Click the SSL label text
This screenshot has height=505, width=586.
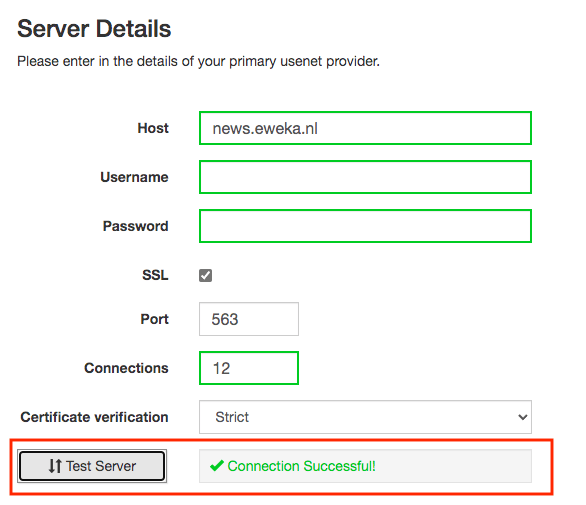click(155, 275)
